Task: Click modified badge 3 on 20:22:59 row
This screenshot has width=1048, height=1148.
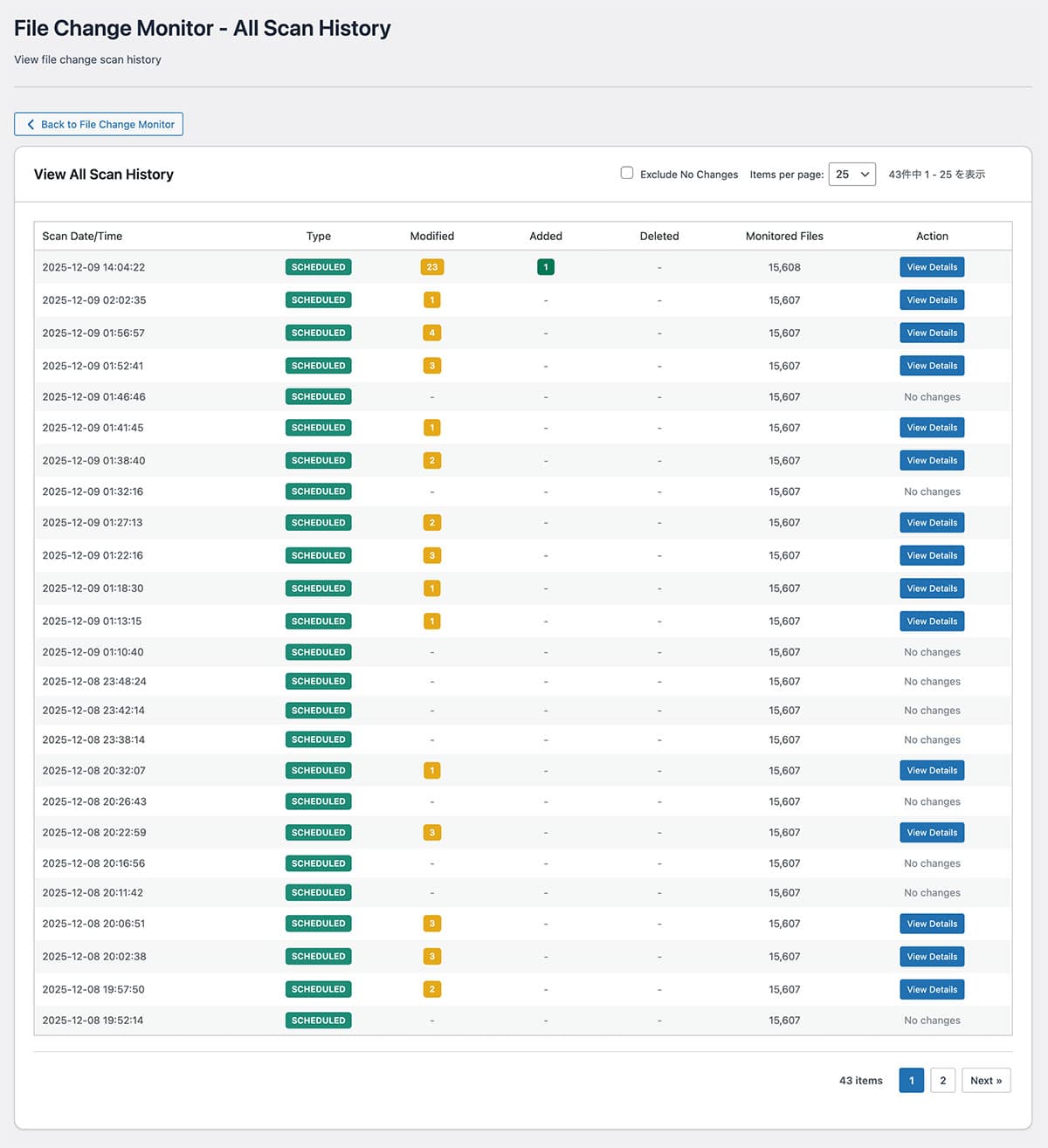Action: 431,833
